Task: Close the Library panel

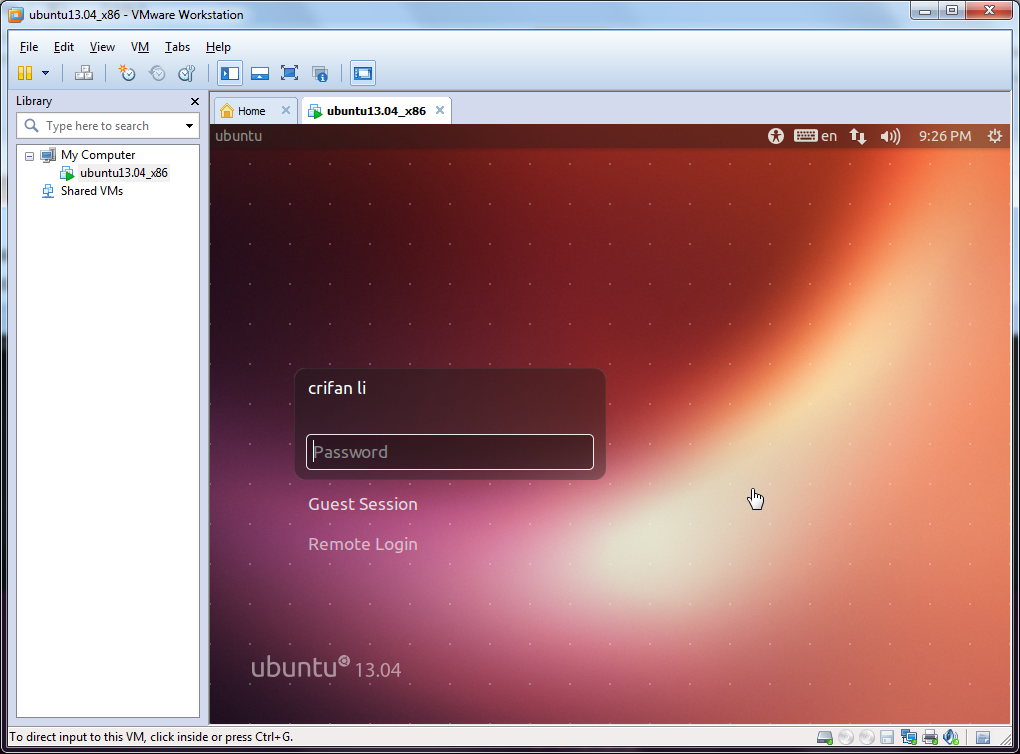Action: pyautogui.click(x=195, y=101)
